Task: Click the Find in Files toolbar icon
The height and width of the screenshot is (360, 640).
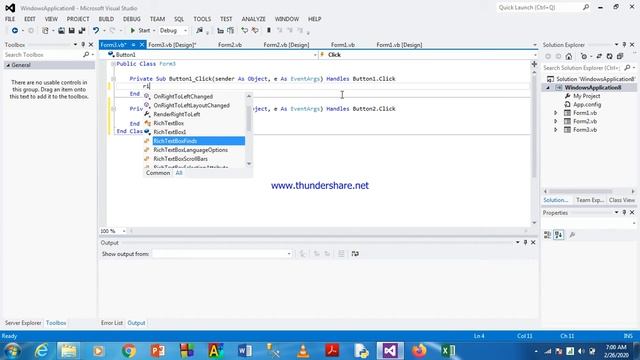Action: (199, 31)
